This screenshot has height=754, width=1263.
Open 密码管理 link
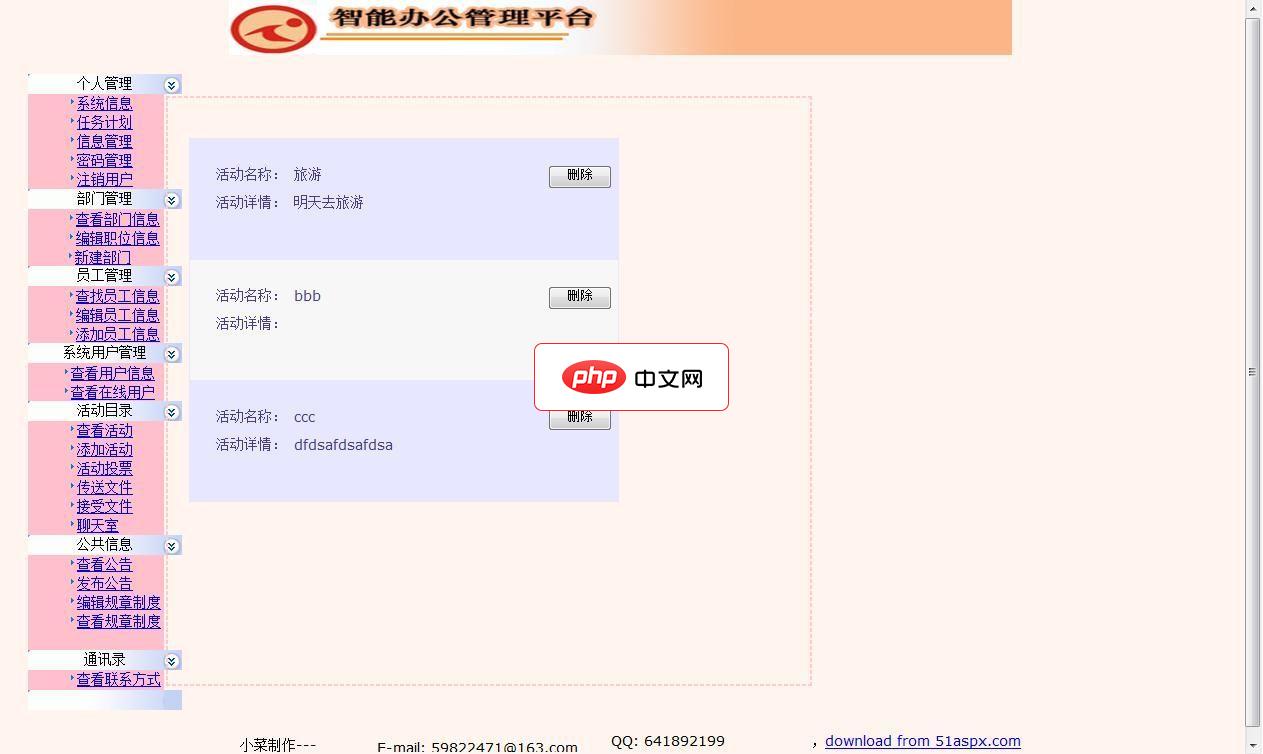tap(104, 160)
